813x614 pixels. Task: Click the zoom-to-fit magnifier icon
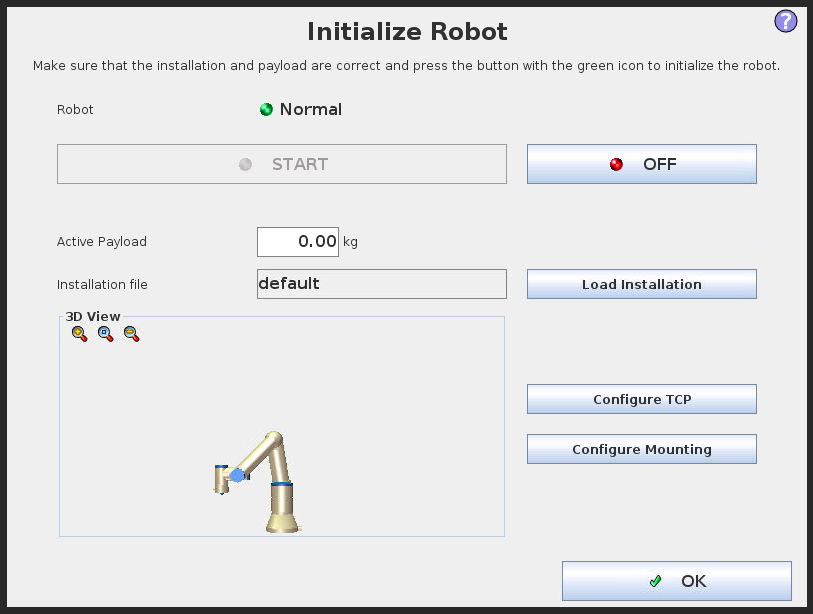pyautogui.click(x=105, y=334)
